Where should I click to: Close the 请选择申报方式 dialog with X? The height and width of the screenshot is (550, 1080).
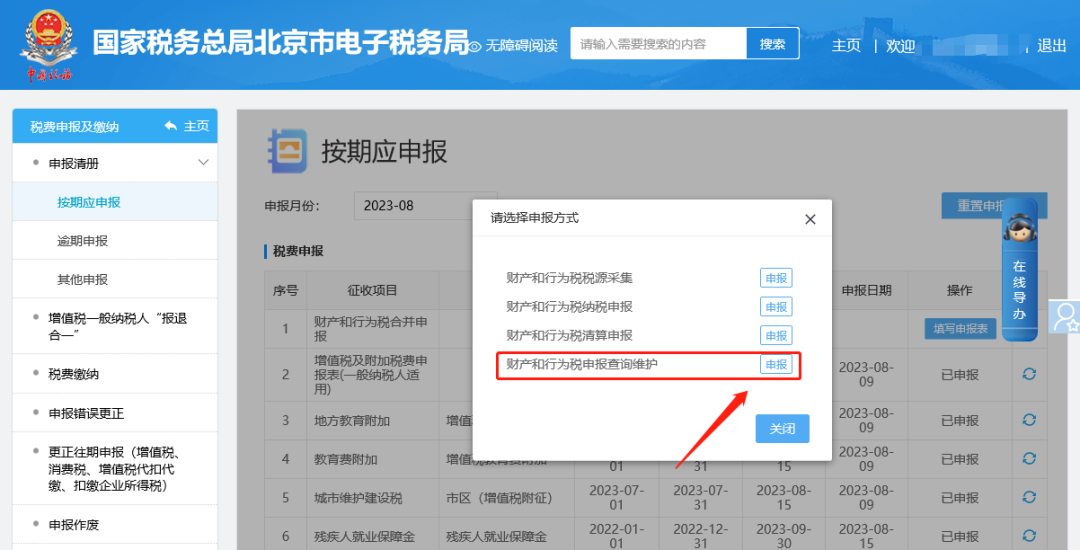click(x=810, y=219)
